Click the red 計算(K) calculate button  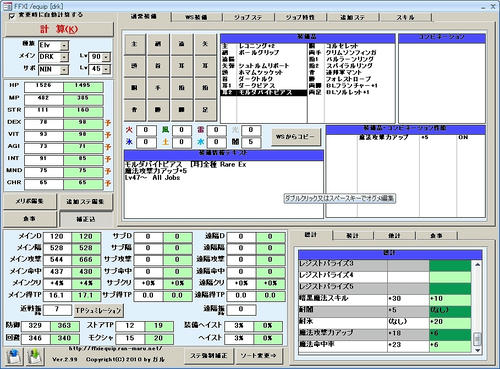pos(59,29)
